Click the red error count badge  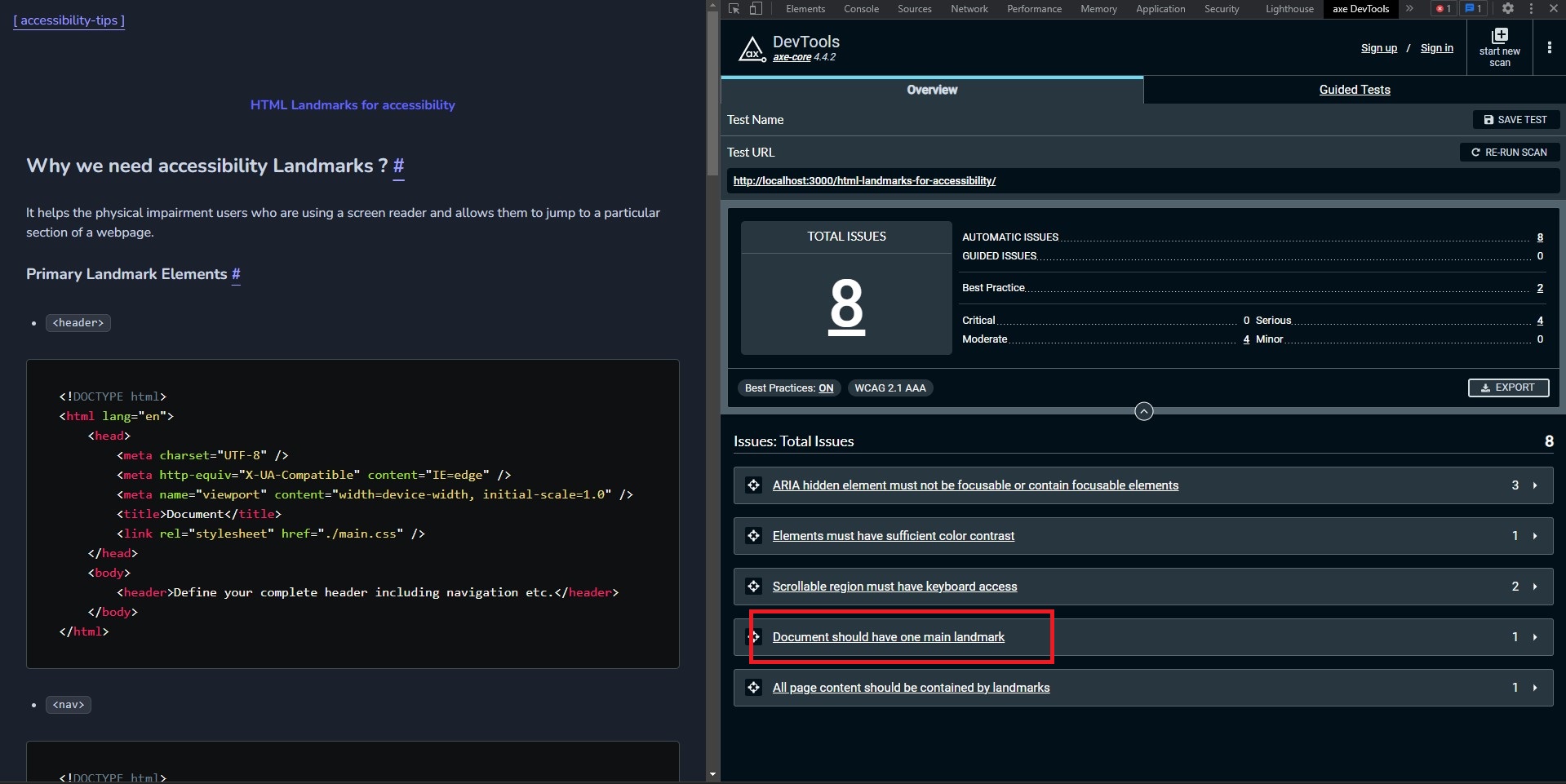click(x=1443, y=9)
